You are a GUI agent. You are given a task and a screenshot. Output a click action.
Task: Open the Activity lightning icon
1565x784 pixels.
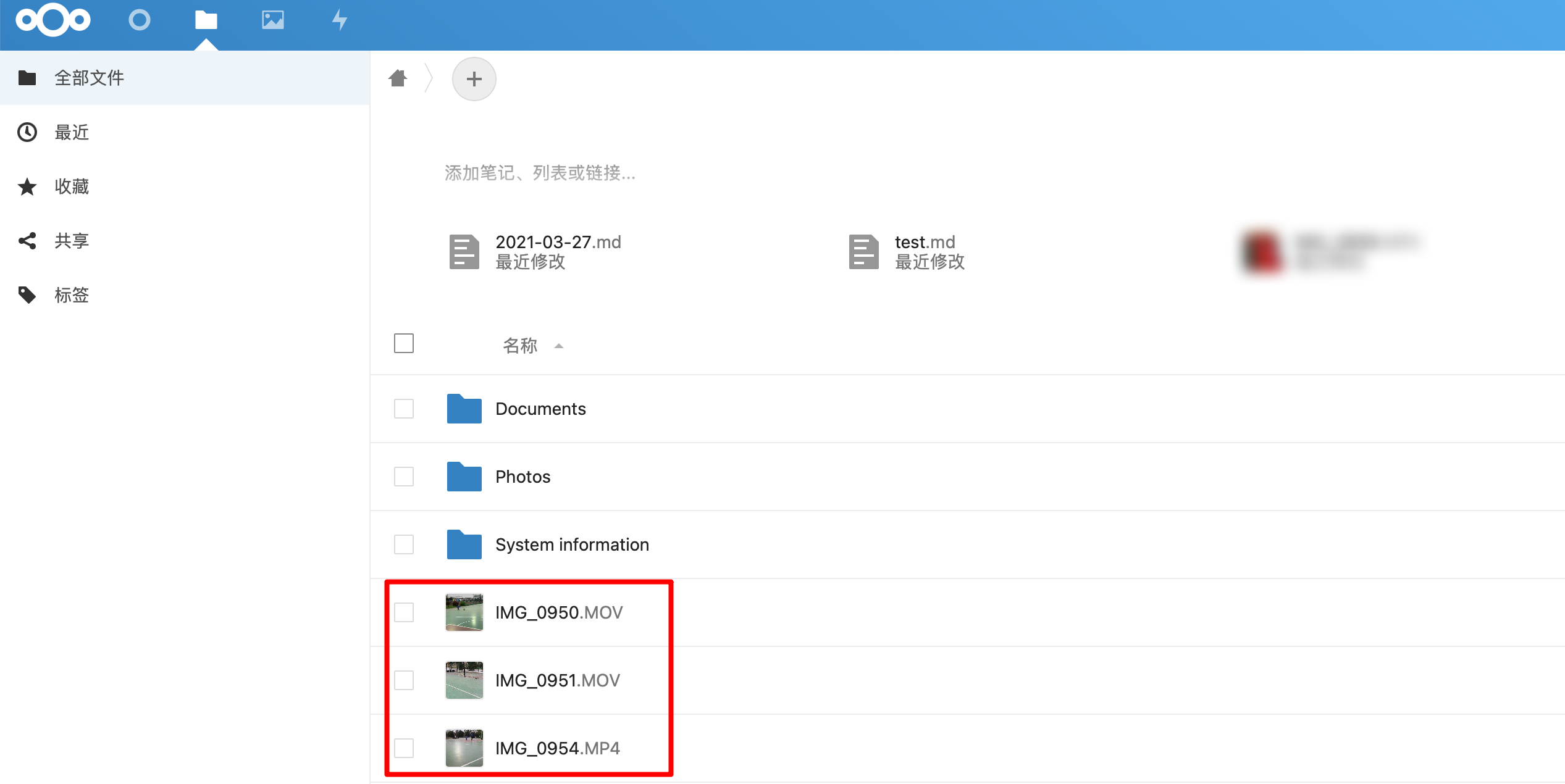coord(340,20)
